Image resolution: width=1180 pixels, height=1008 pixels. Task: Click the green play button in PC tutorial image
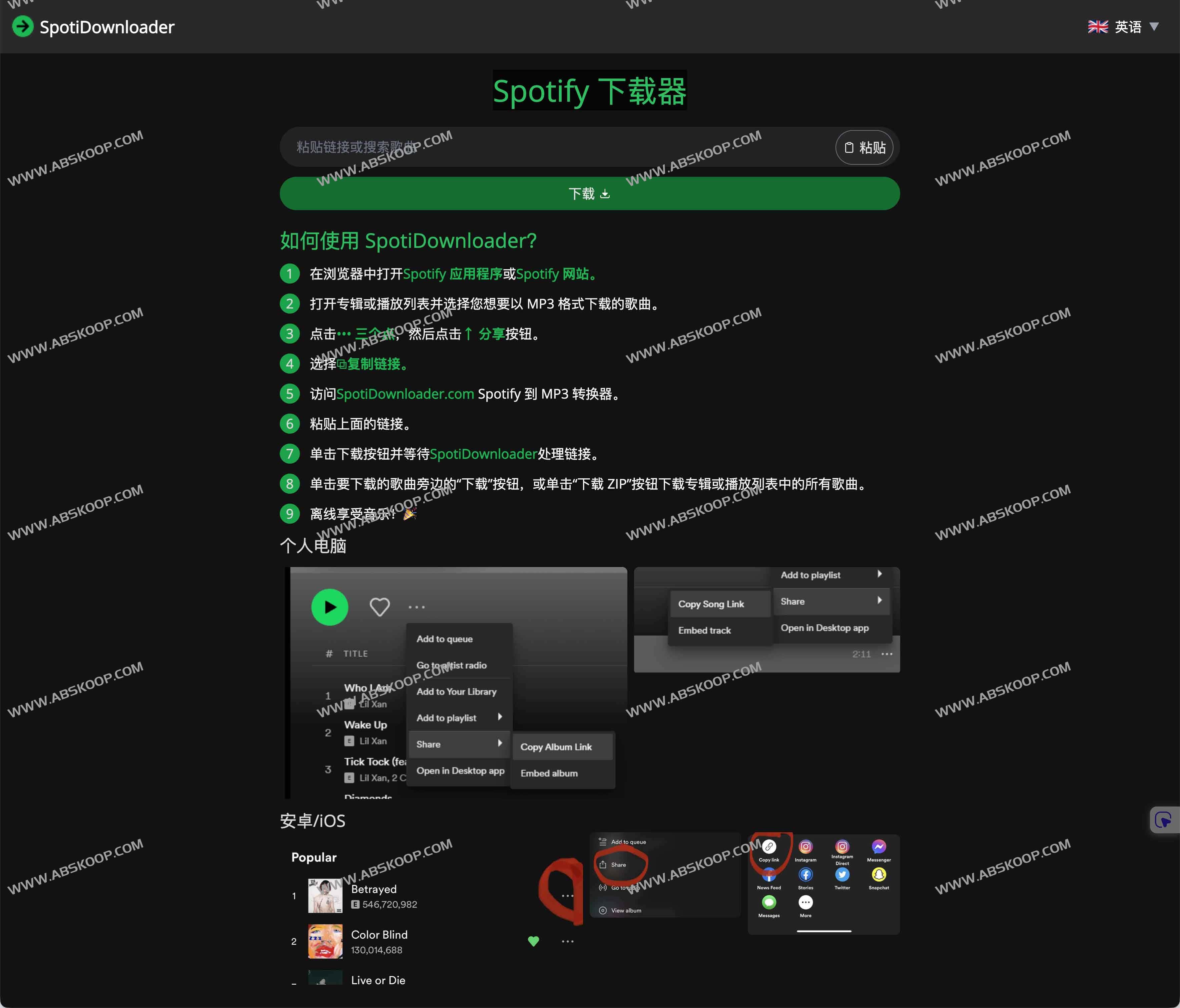point(330,607)
